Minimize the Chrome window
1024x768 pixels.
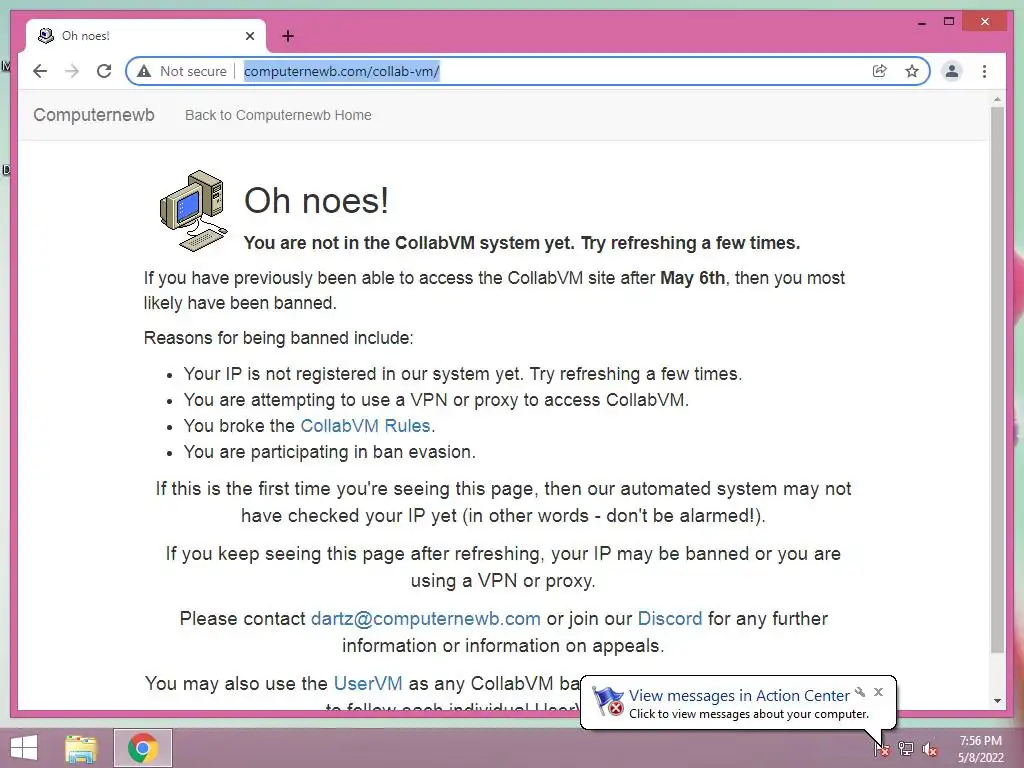pos(921,22)
